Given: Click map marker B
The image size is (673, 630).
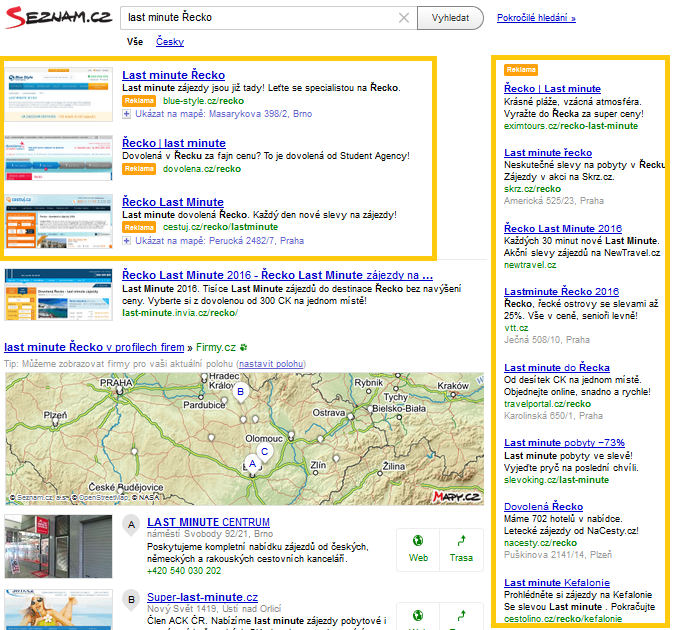Looking at the screenshot, I should point(240,392).
